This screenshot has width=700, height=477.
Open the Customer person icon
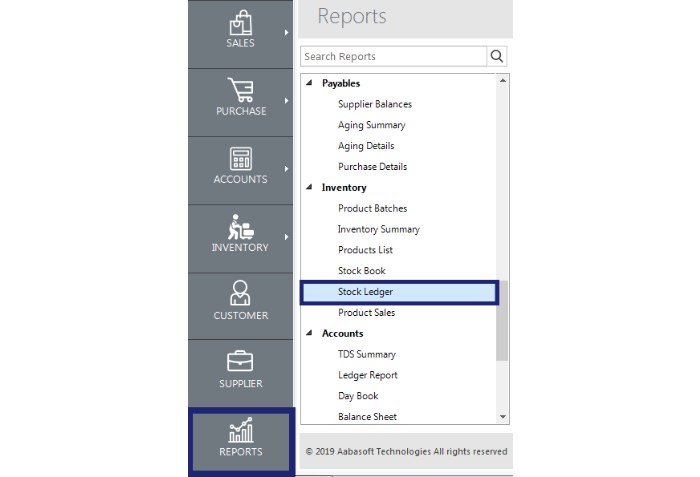240,293
